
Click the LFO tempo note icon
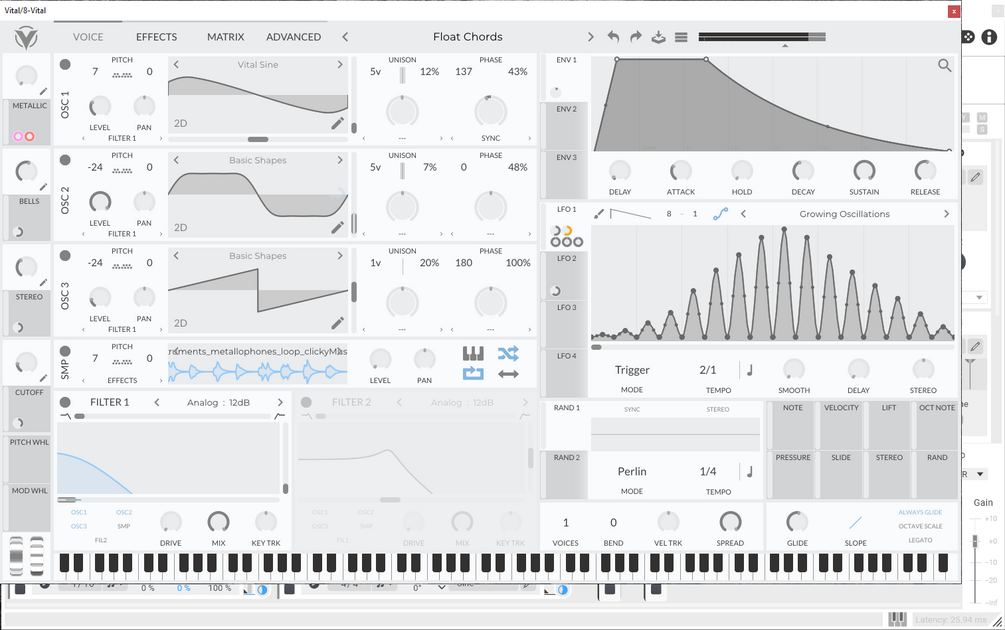click(749, 370)
